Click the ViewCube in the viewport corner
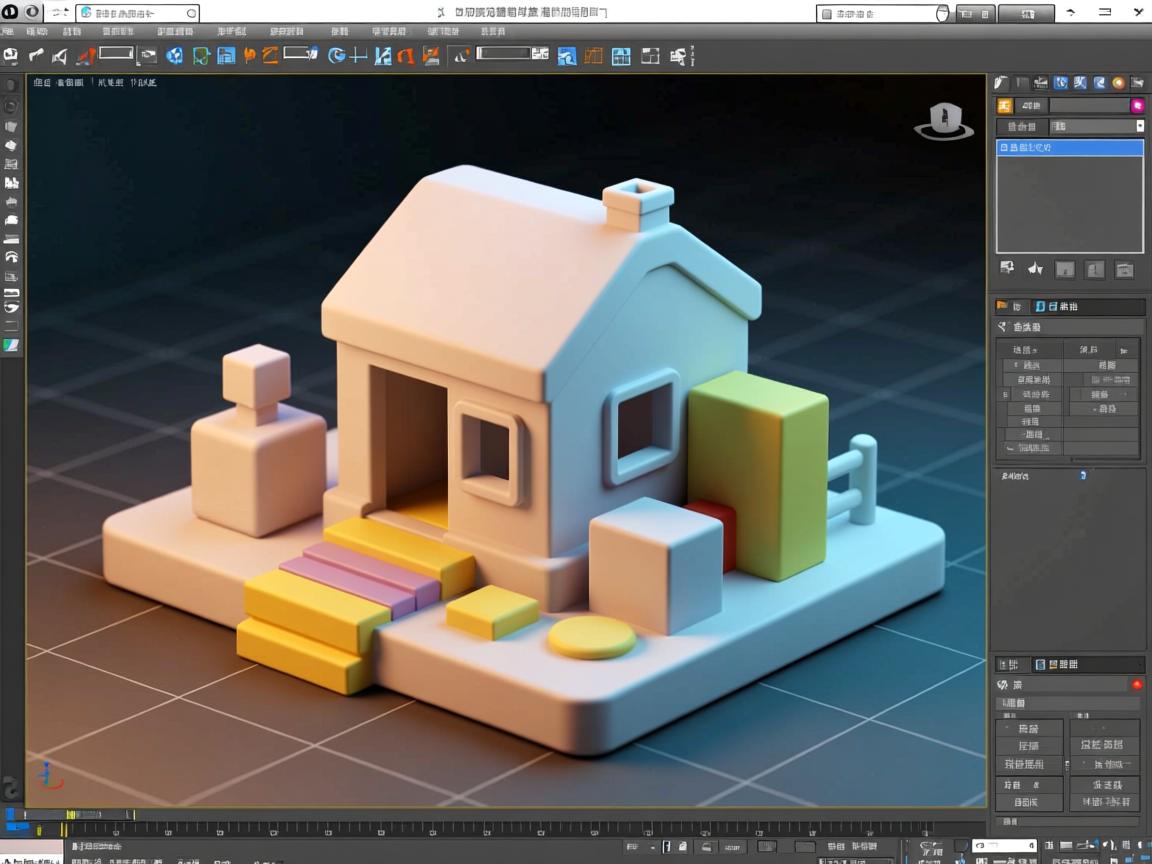This screenshot has width=1152, height=864. click(943, 120)
